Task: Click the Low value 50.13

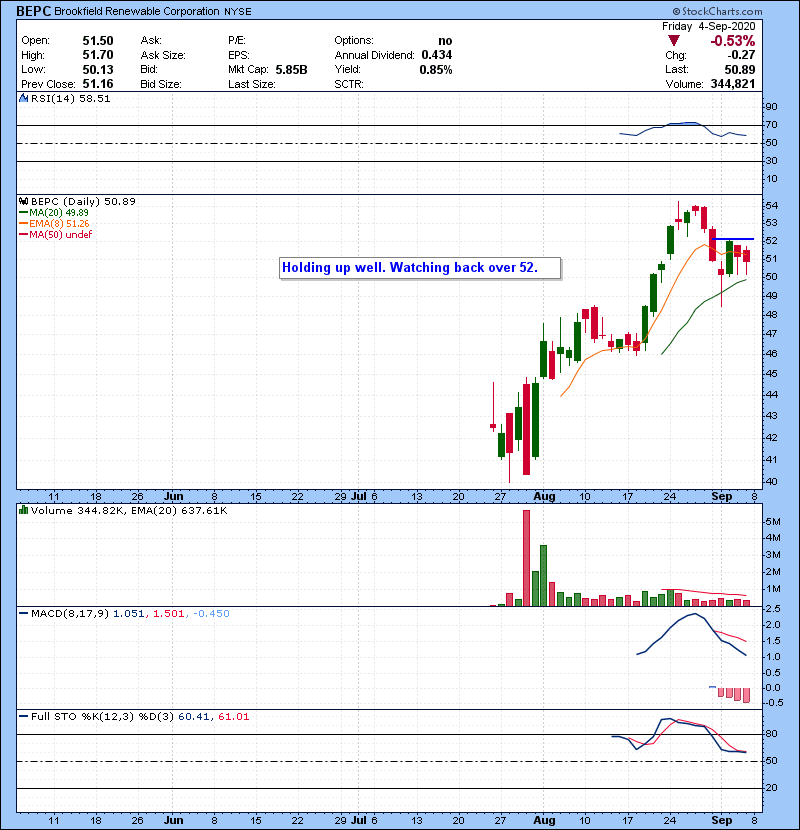Action: [x=98, y=69]
